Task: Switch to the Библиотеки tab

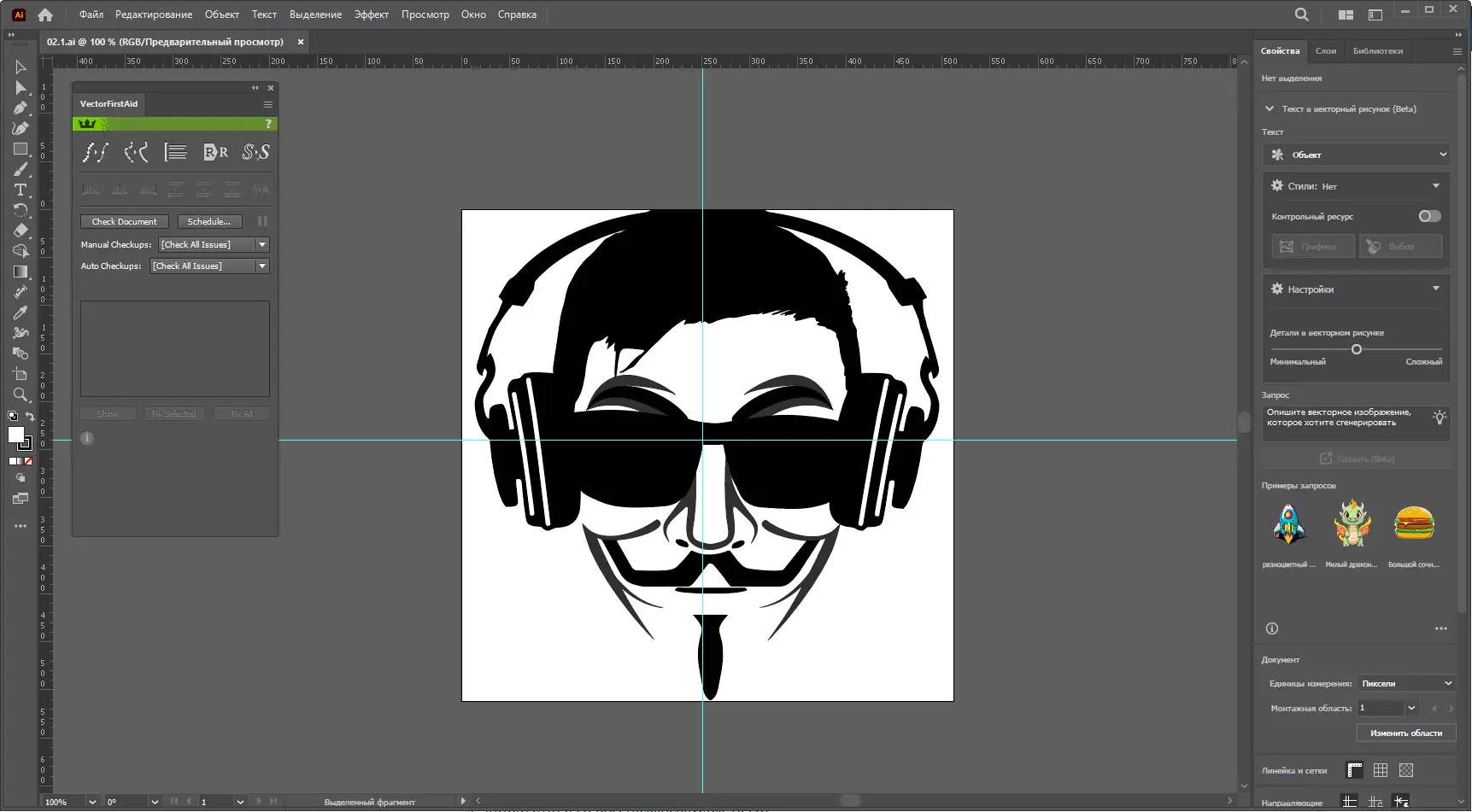Action: click(x=1378, y=51)
